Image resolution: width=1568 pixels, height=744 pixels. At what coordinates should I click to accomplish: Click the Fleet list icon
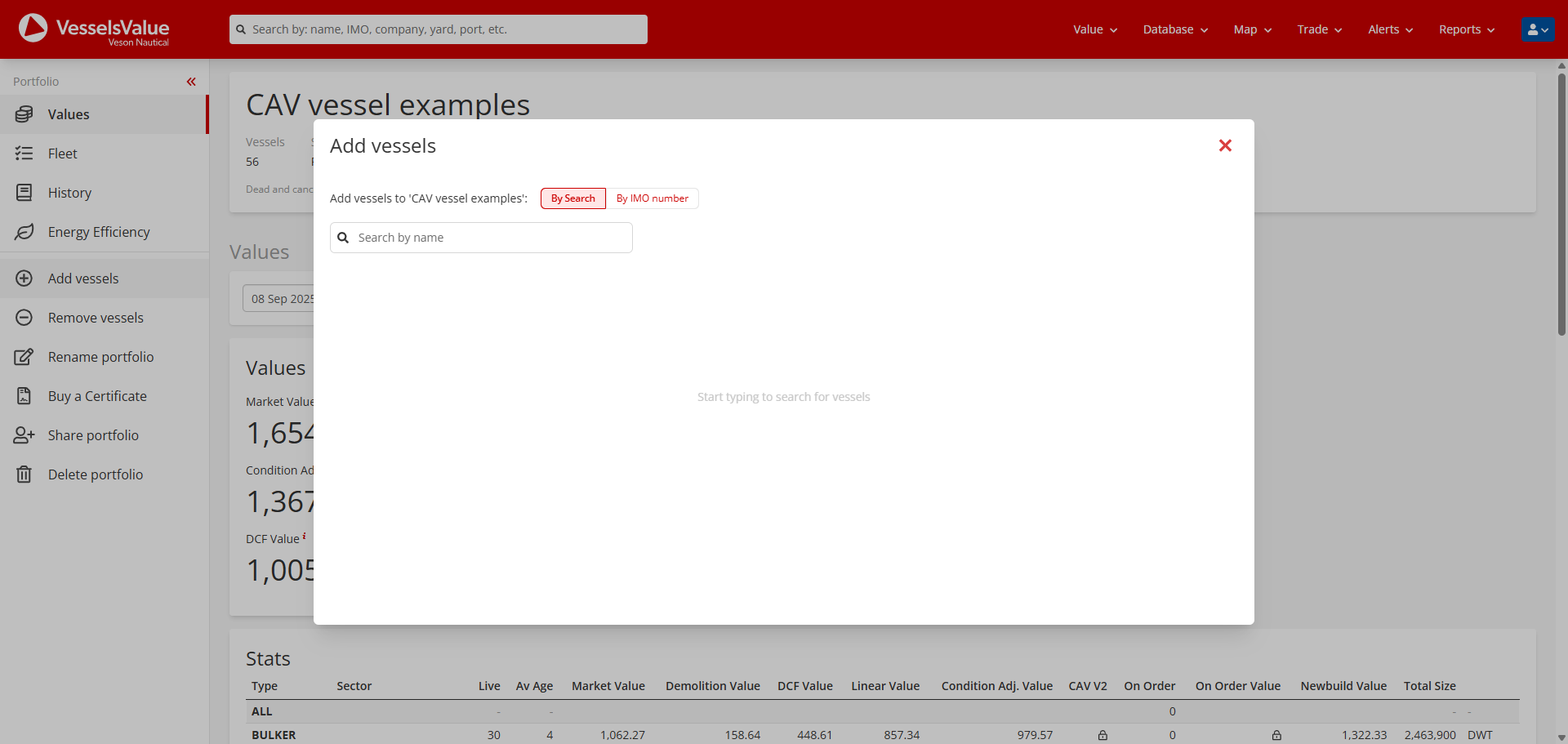24,154
